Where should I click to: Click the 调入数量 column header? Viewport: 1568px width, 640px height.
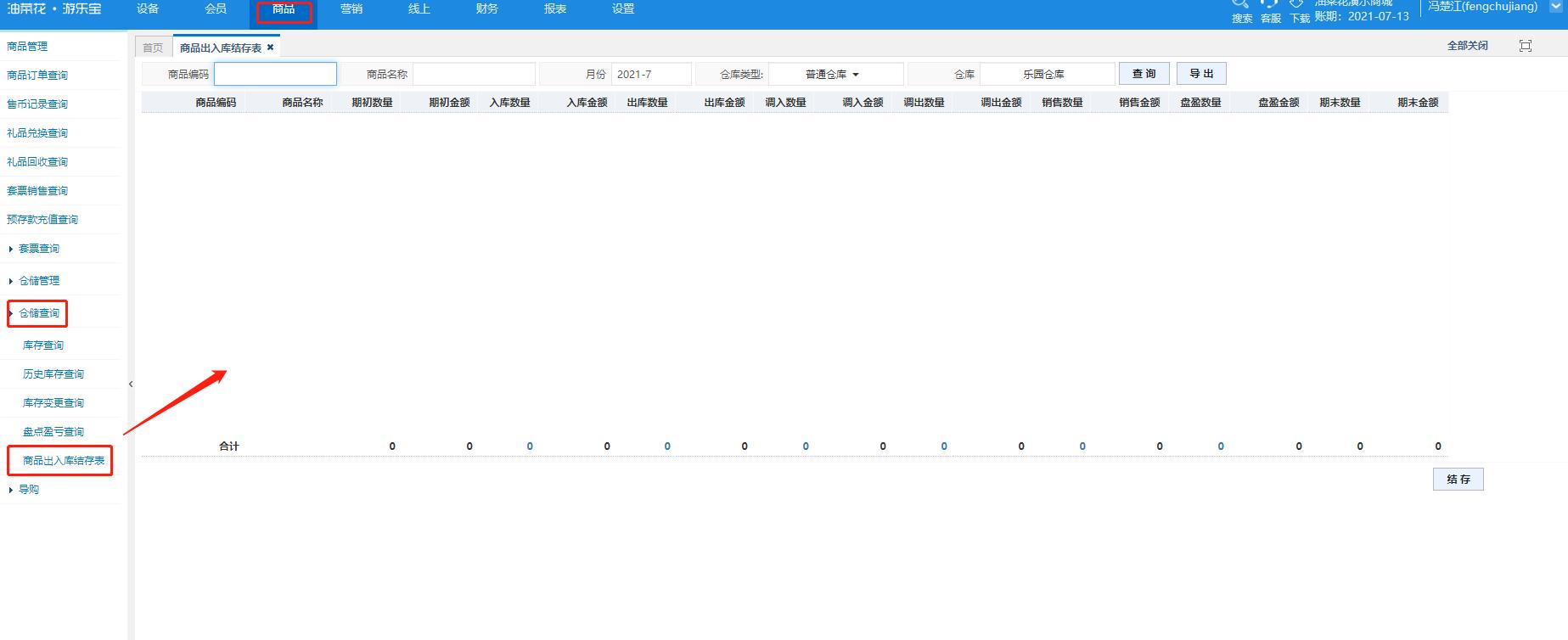[x=786, y=103]
